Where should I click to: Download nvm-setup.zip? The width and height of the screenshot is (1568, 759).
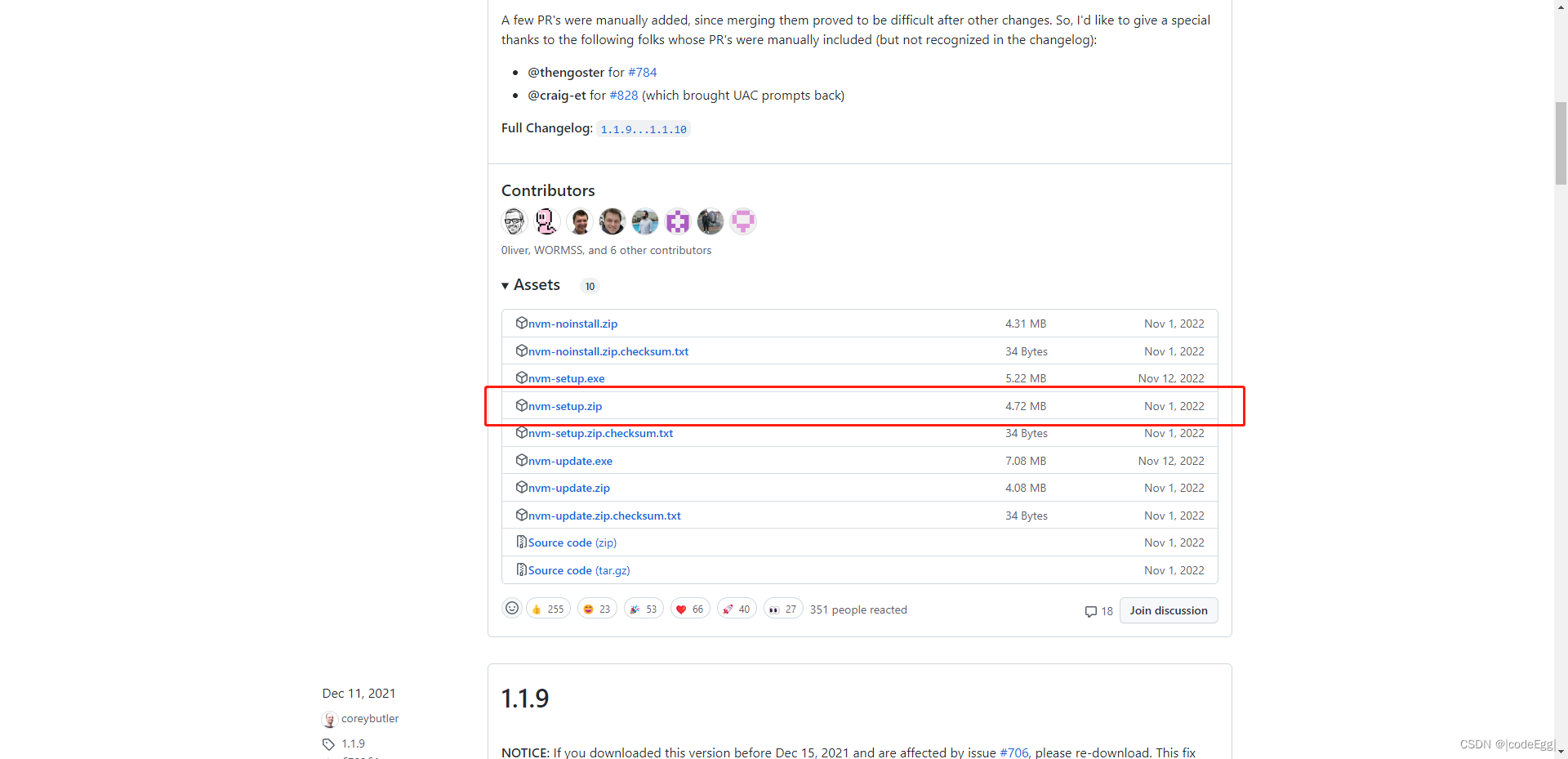565,406
